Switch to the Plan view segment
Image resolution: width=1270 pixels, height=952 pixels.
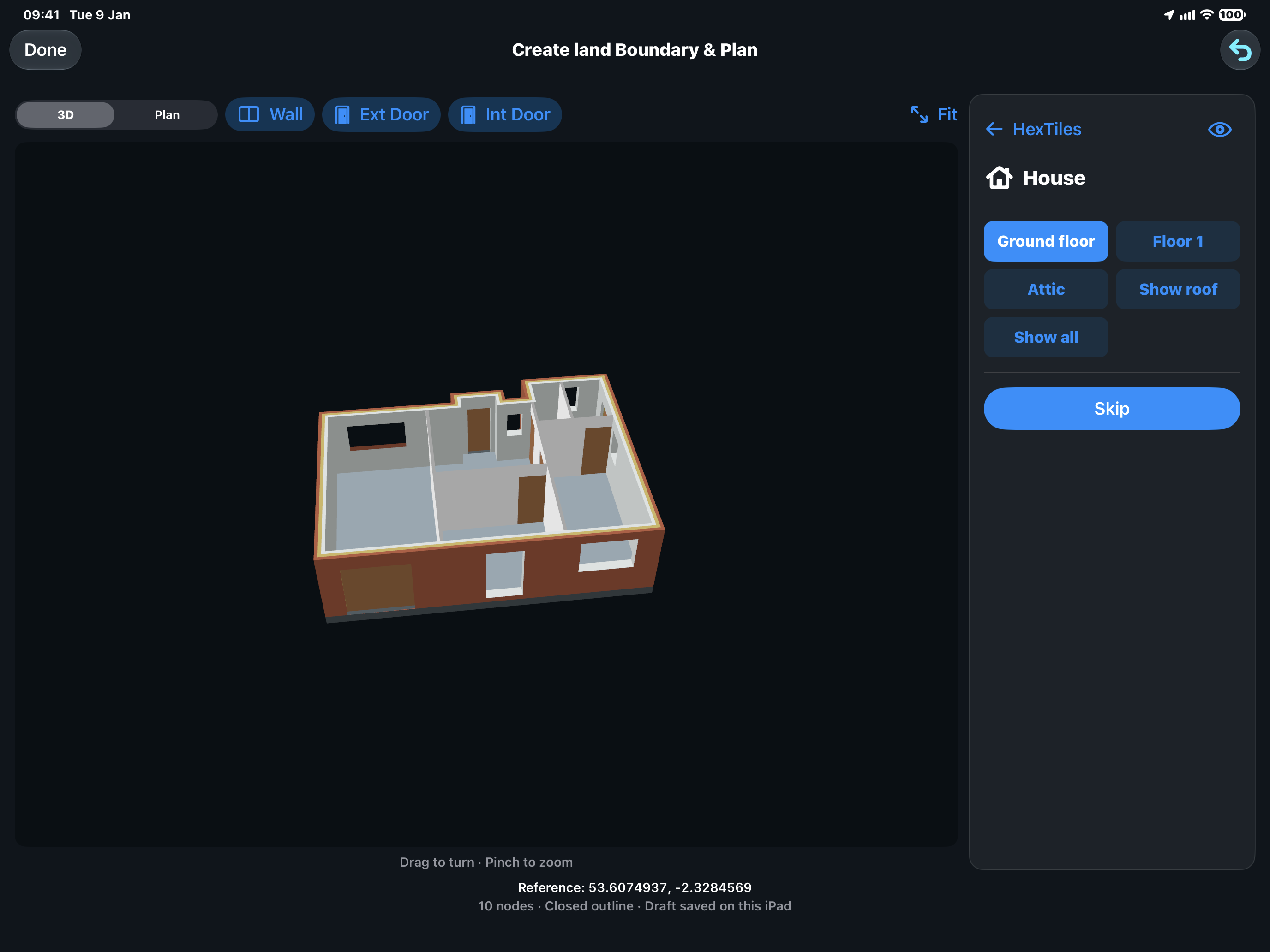[x=167, y=115]
